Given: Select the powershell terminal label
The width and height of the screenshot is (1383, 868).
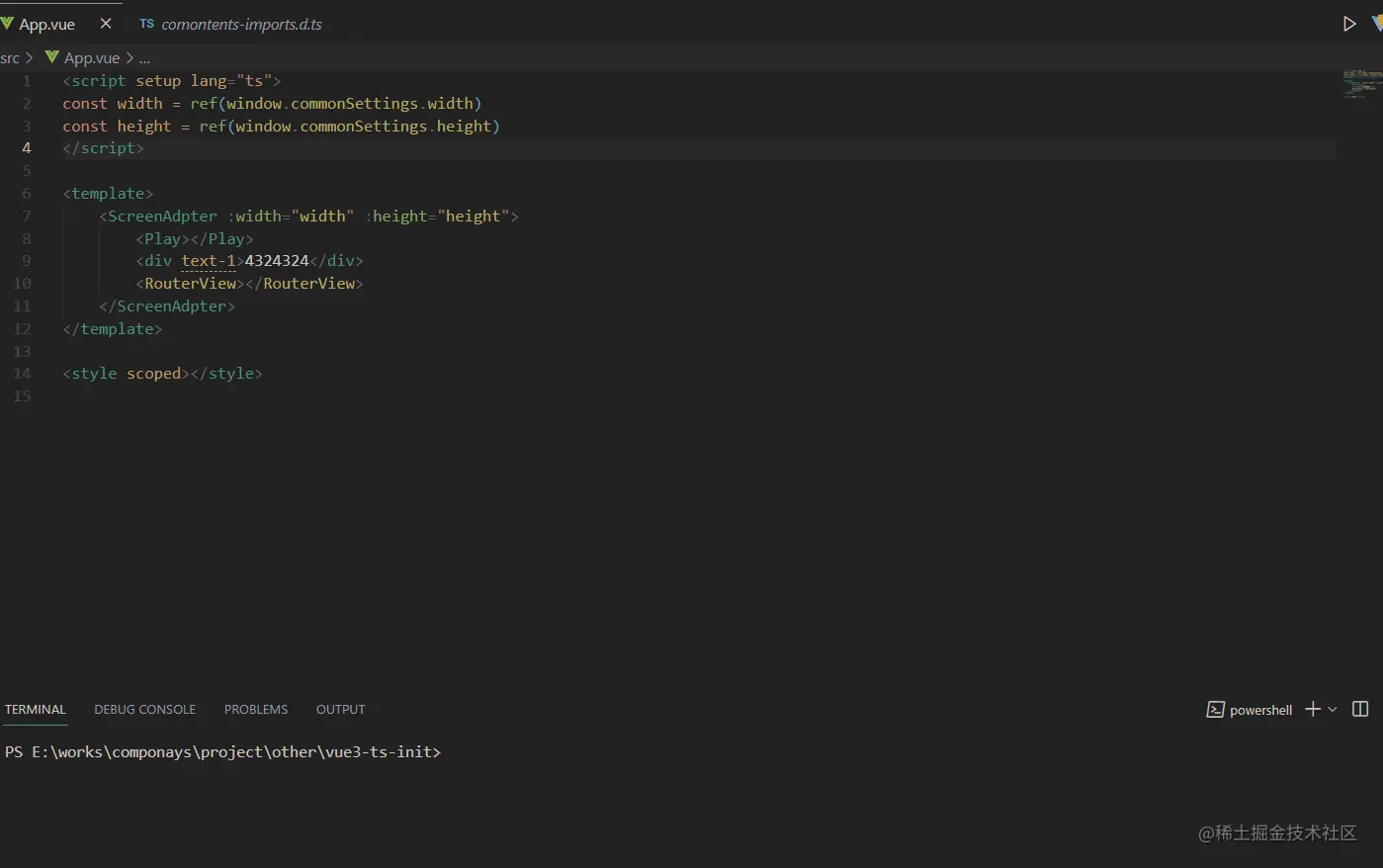Looking at the screenshot, I should (1260, 711).
